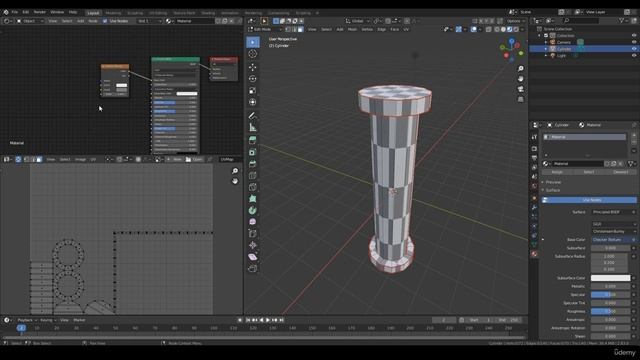Select the Rip Region tool
The image size is (640, 360).
pyautogui.click(x=253, y=269)
